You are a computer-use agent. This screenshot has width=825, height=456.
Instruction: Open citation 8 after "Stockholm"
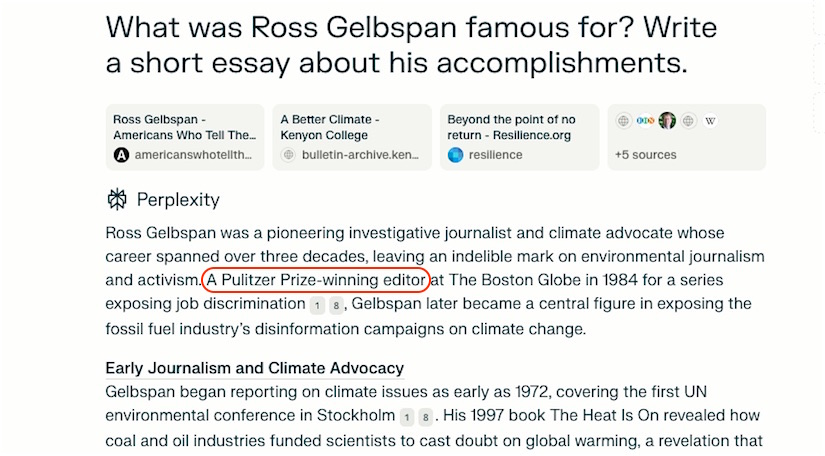click(x=427, y=417)
